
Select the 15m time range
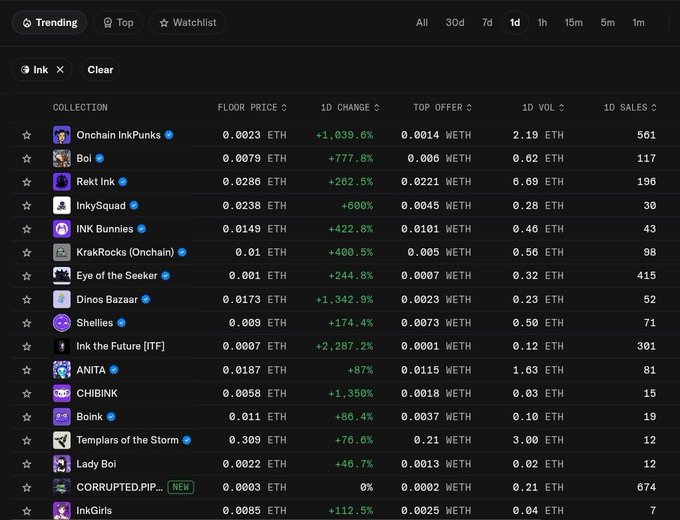pos(574,23)
